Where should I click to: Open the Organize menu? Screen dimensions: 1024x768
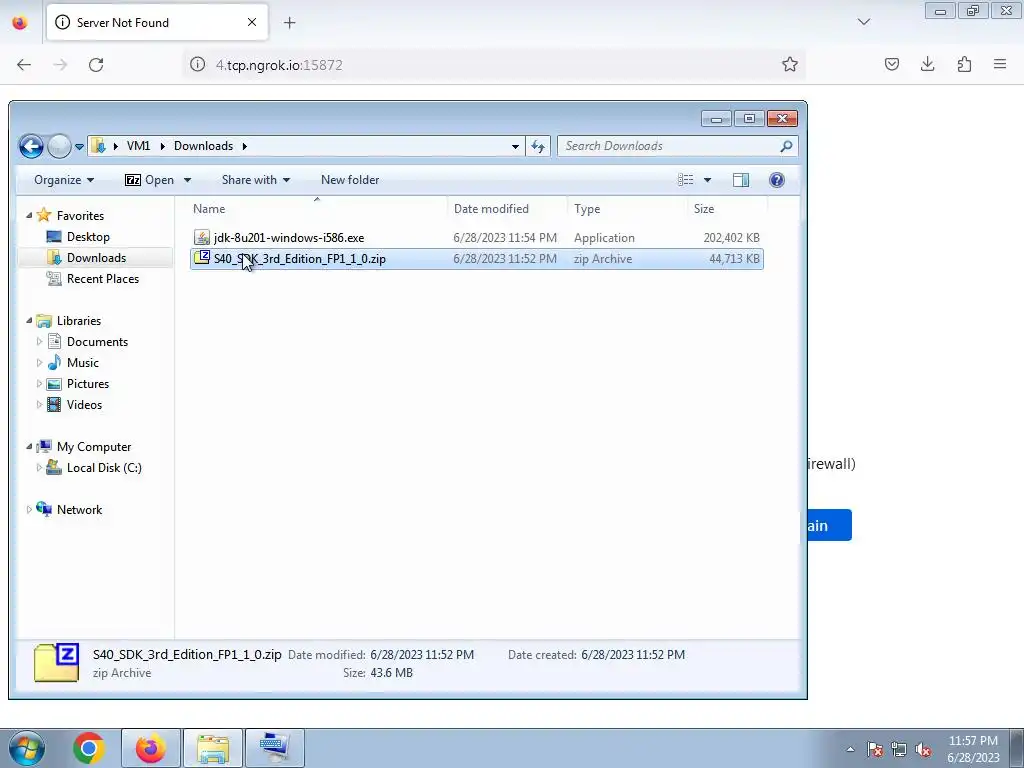pos(64,180)
